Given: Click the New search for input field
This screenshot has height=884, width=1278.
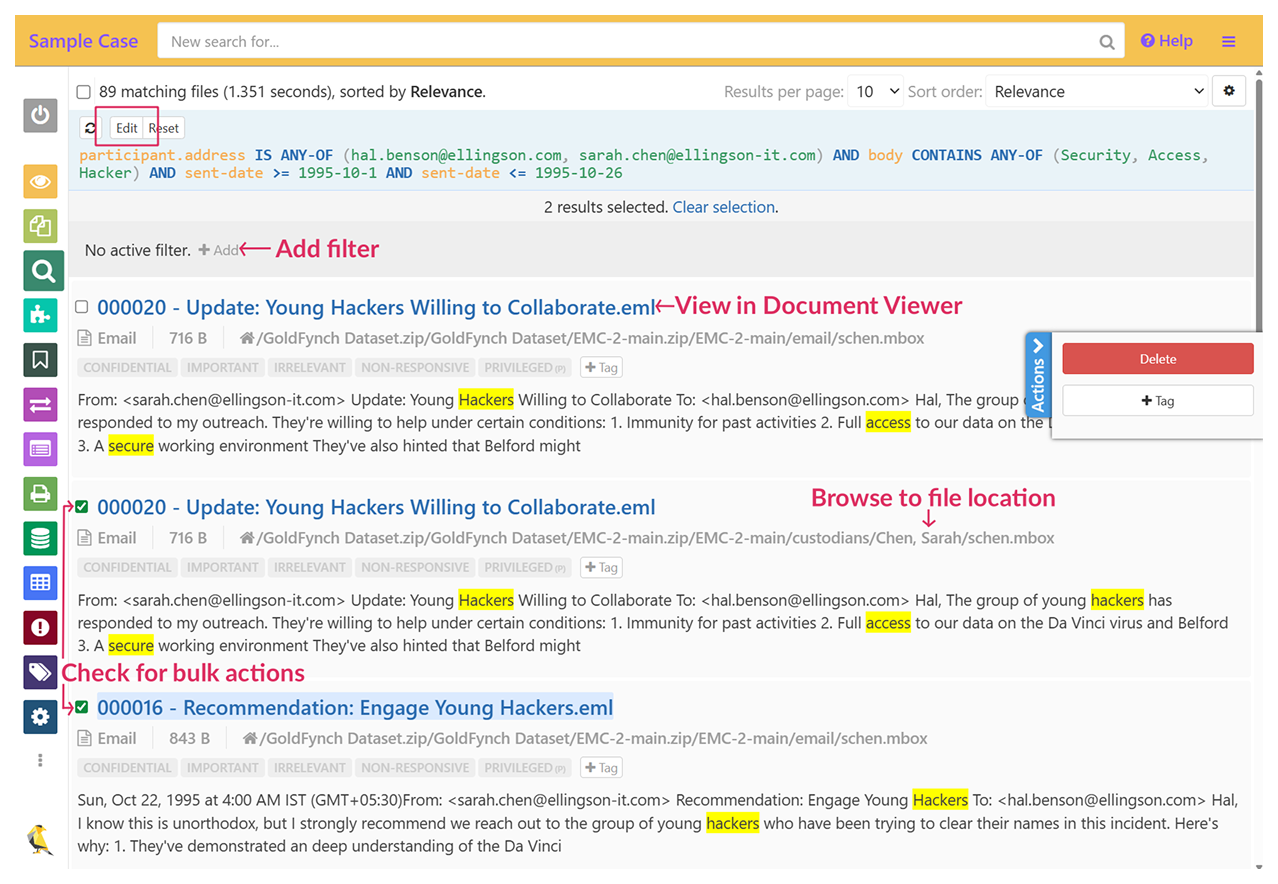Looking at the screenshot, I should tap(630, 42).
